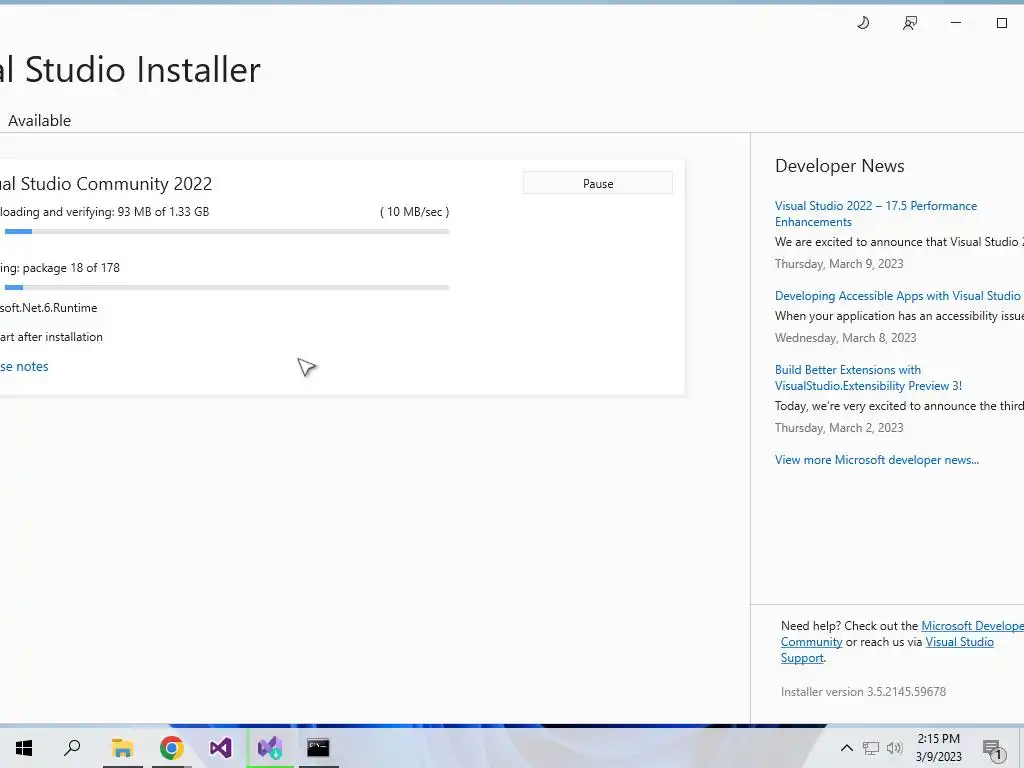Select the 10 MB/sec download speed text

[x=415, y=212]
